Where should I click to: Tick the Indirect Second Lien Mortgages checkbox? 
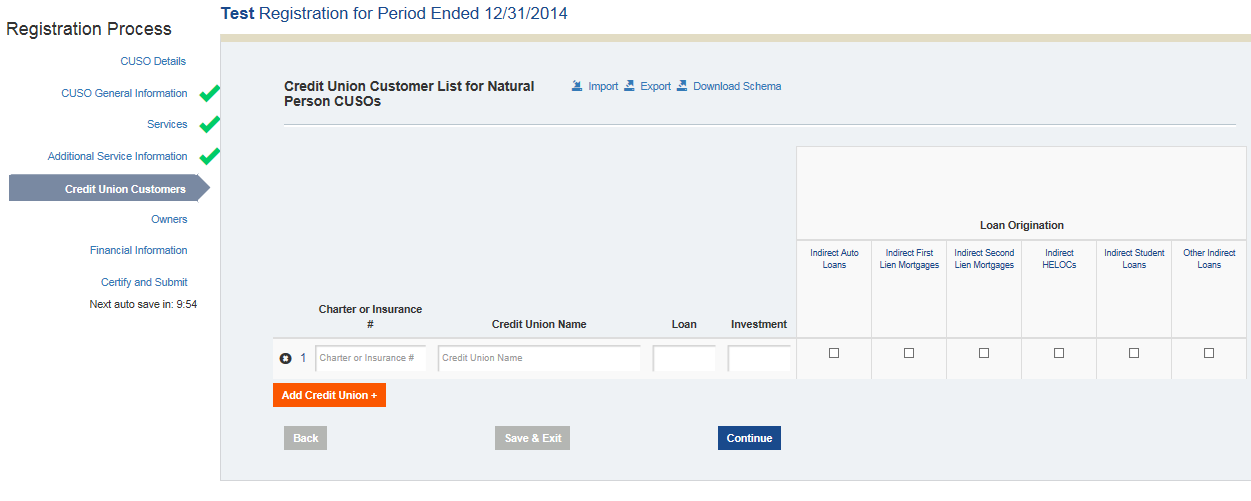point(984,353)
